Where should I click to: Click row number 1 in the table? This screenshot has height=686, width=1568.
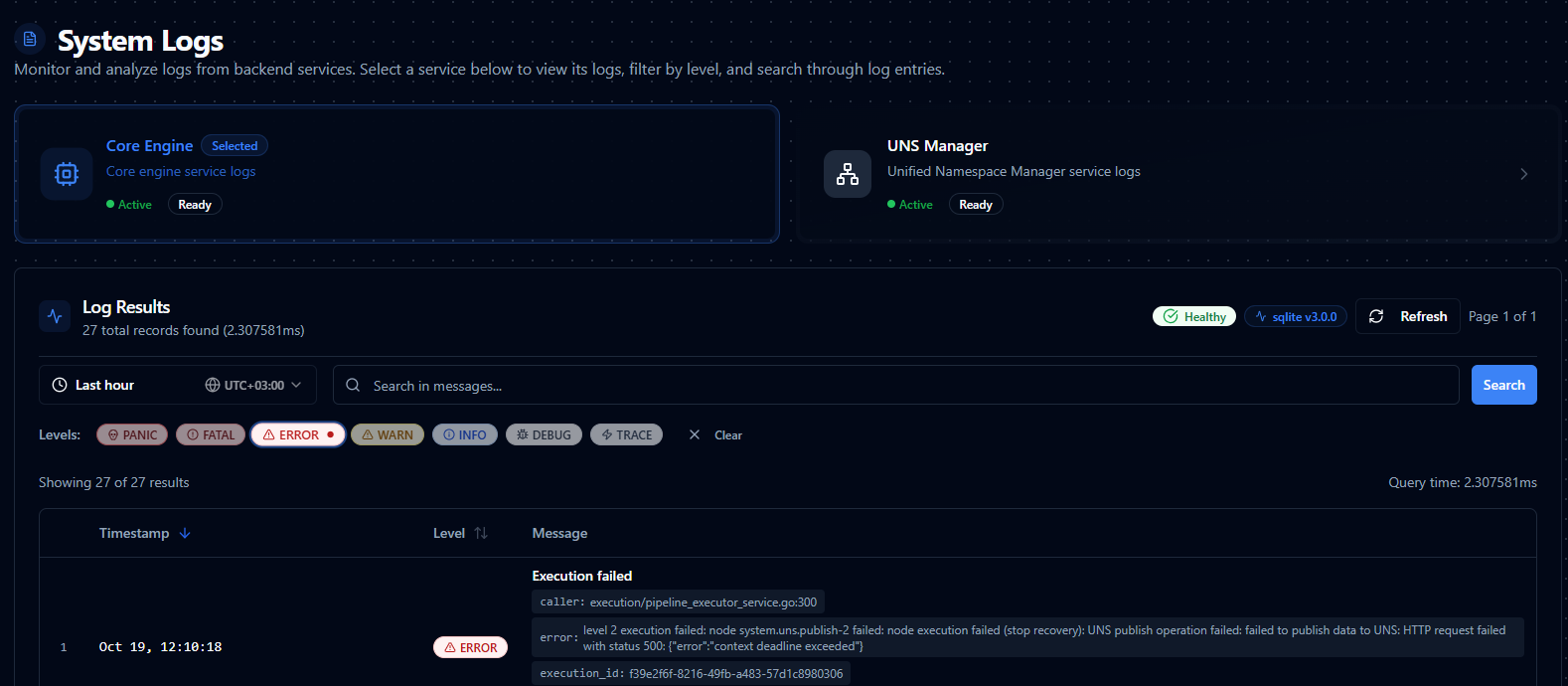click(x=64, y=647)
